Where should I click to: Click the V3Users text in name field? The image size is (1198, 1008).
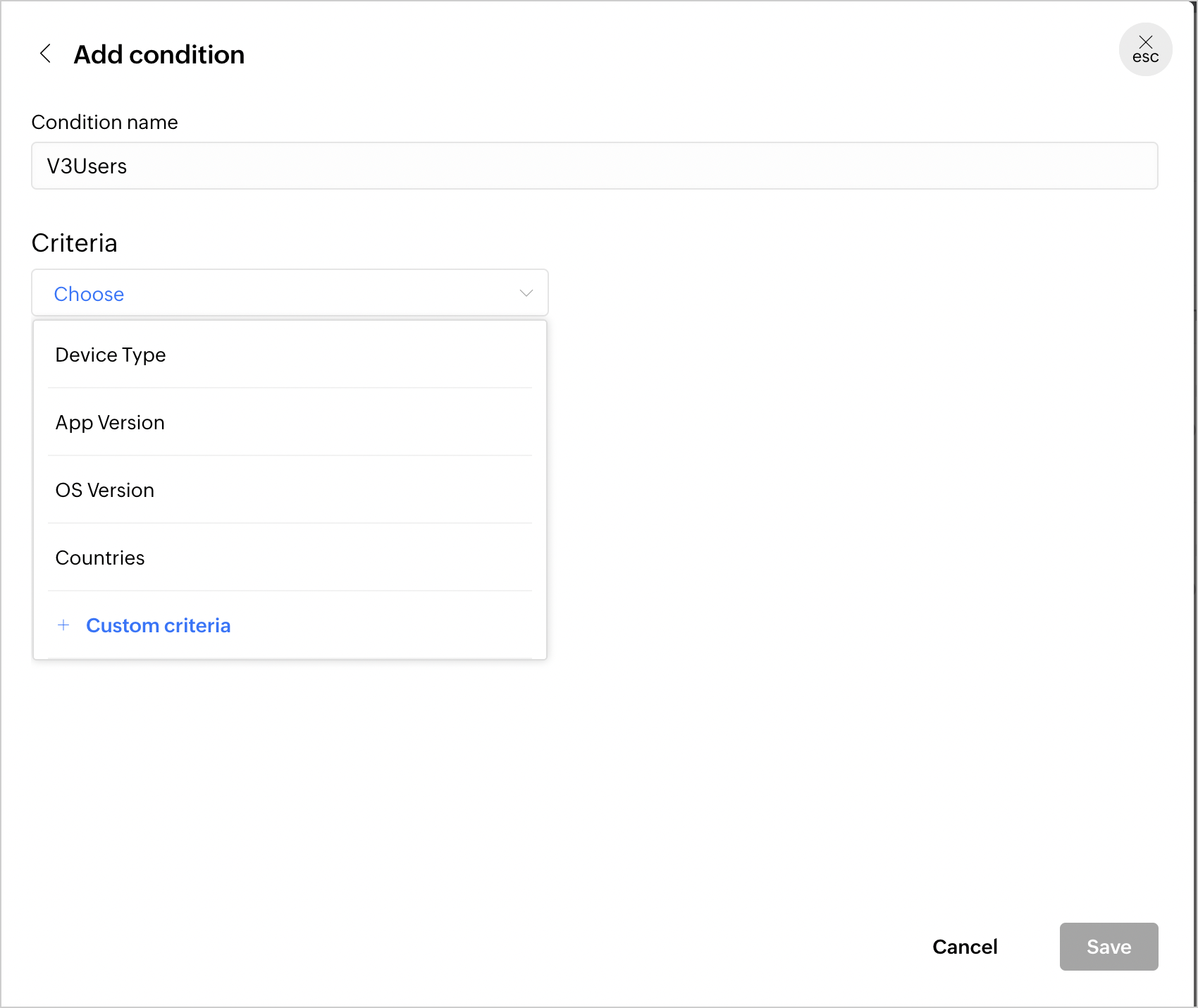87,166
